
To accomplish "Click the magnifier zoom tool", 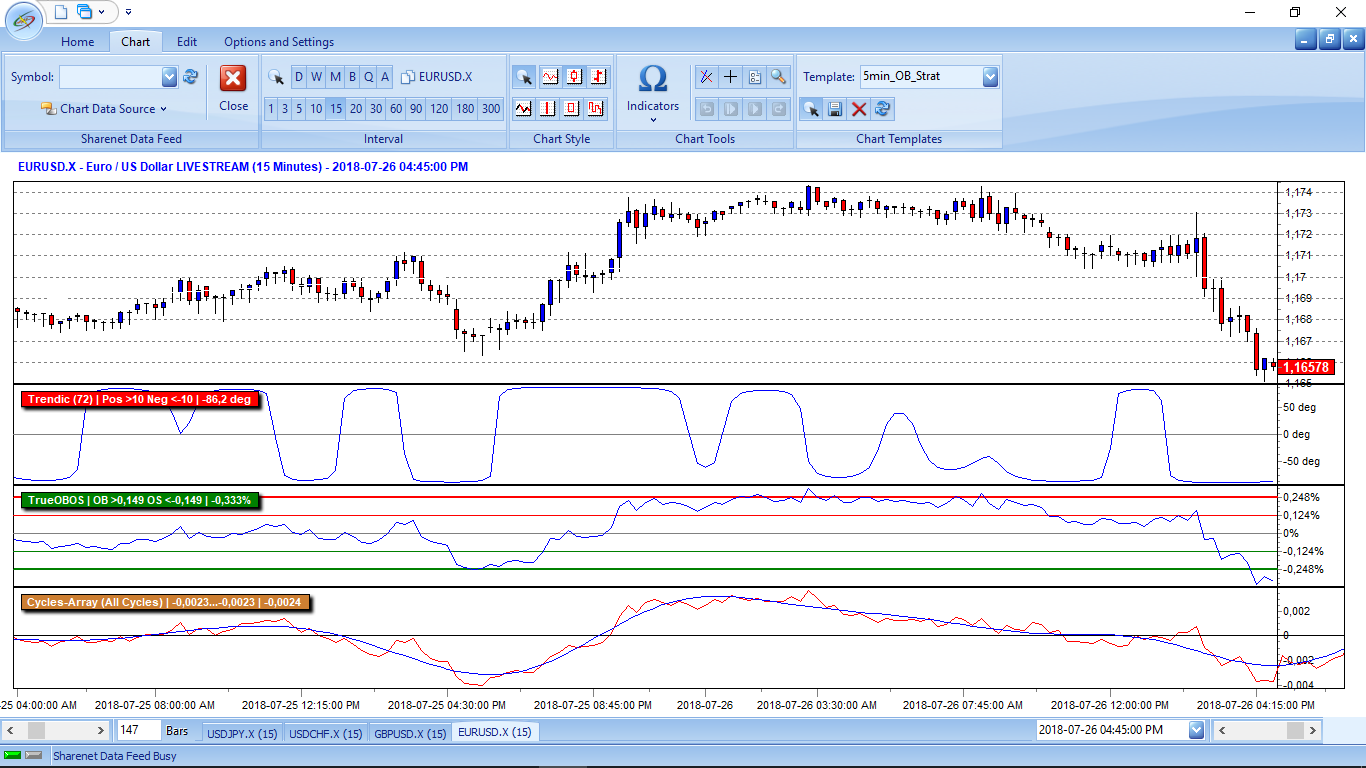I will 778,76.
